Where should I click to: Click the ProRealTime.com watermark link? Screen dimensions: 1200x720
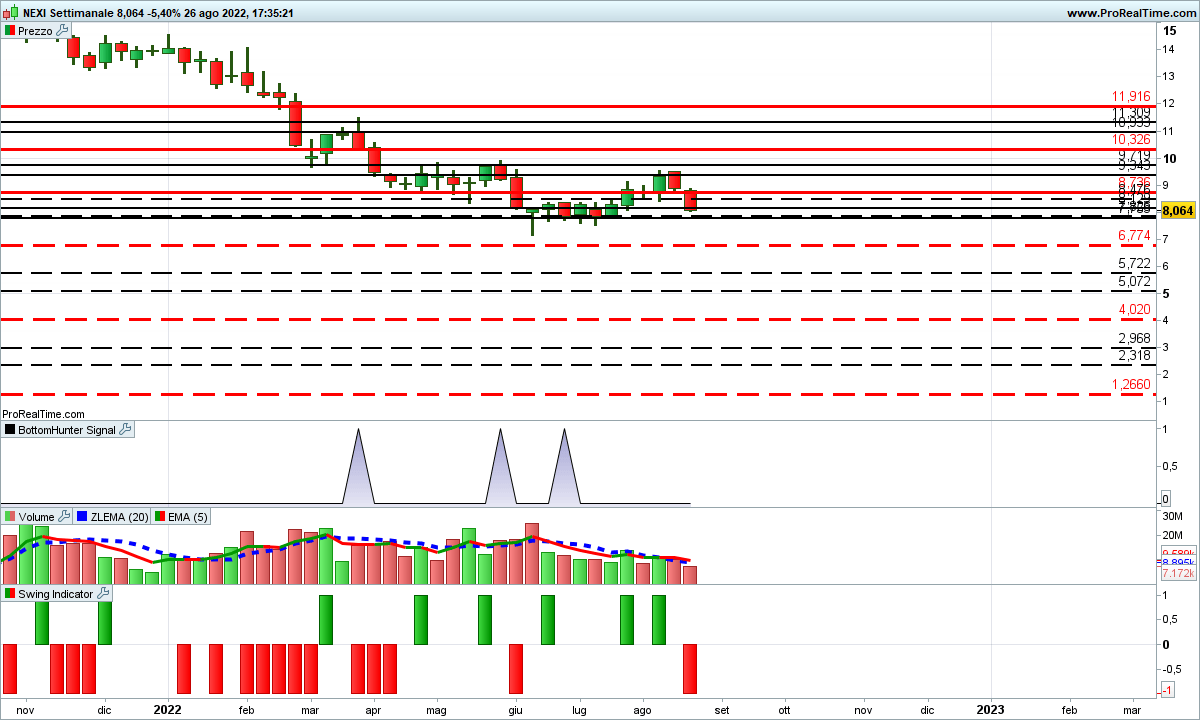(43, 413)
